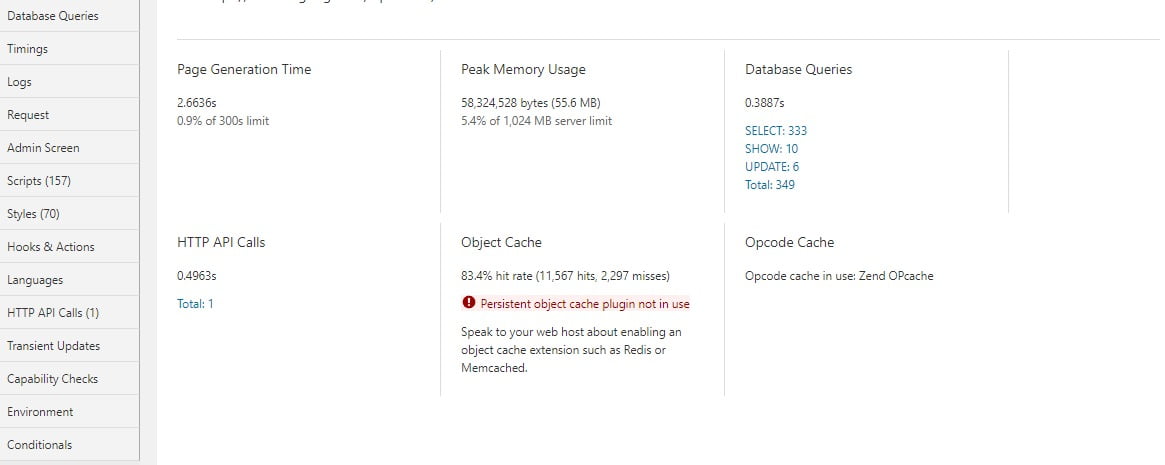Click the UPDATE: 6 queries link
Image resolution: width=1165 pixels, height=465 pixels.
coord(772,166)
